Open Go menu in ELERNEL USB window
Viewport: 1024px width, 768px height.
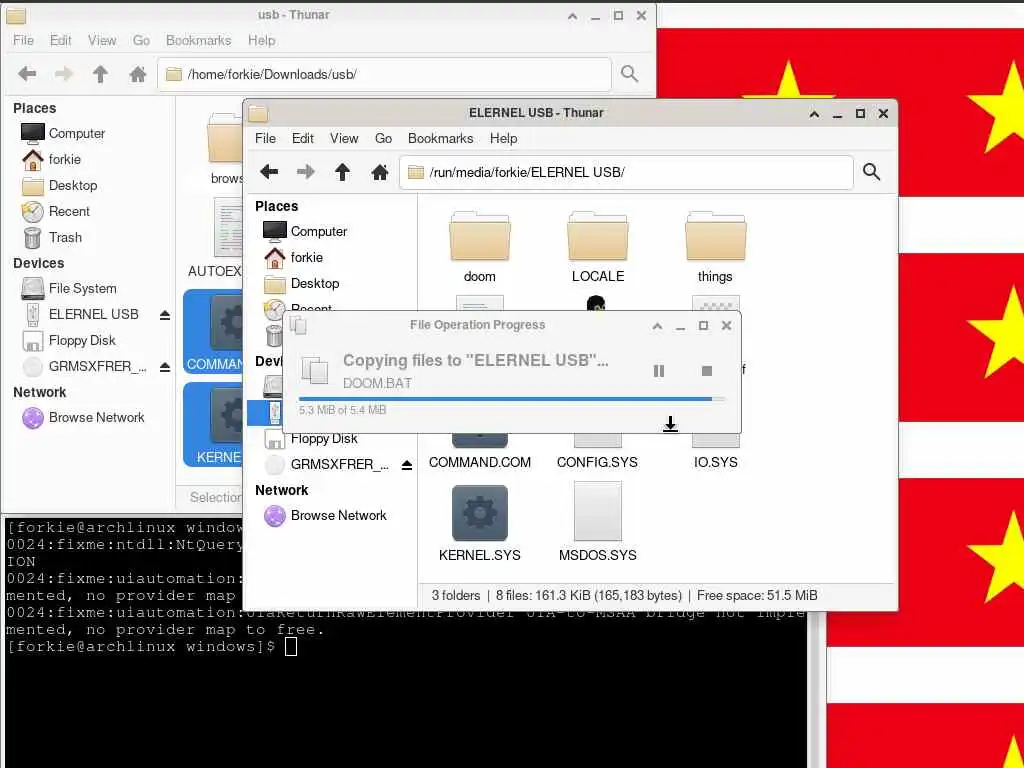pos(383,138)
